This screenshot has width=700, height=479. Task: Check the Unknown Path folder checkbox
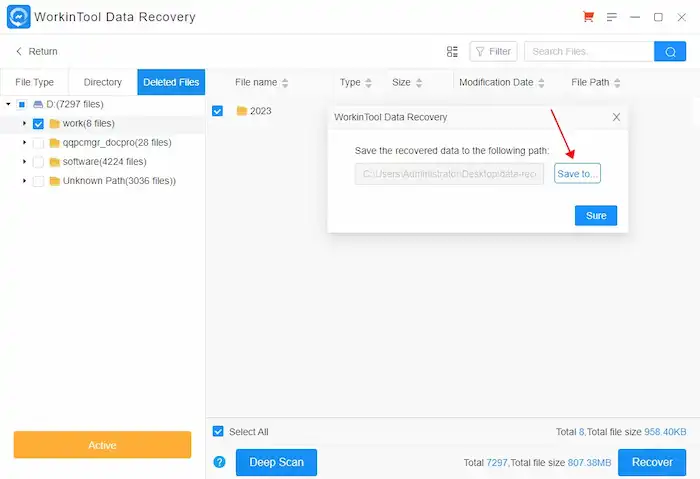coord(38,181)
